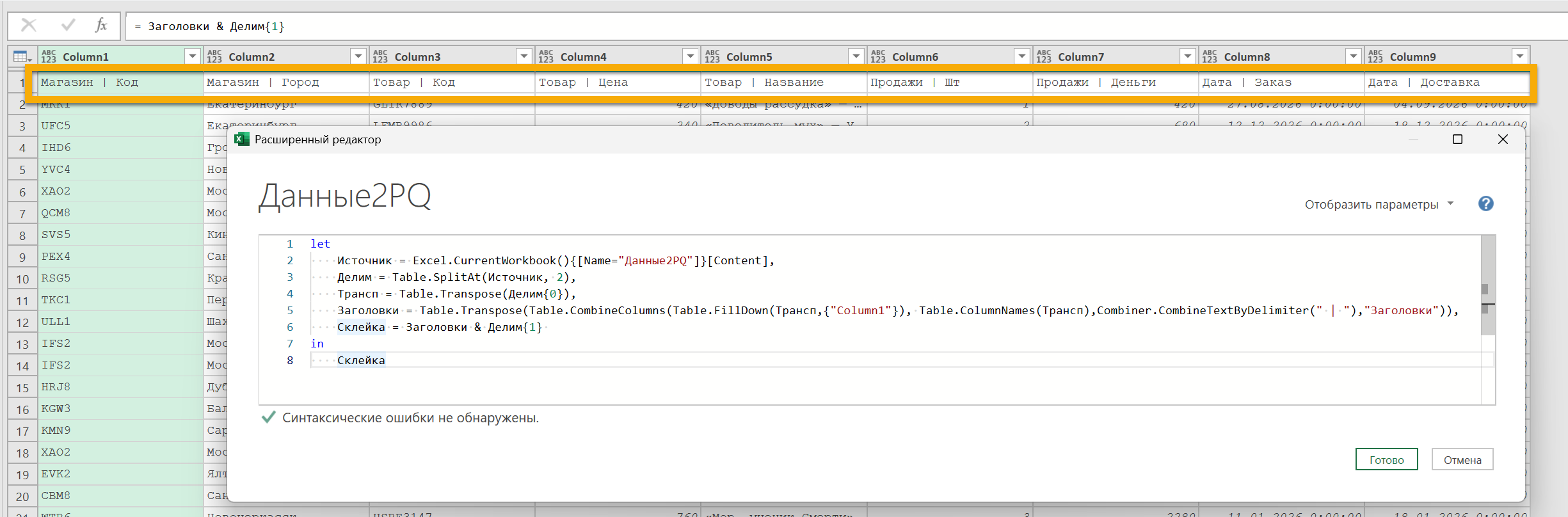The width and height of the screenshot is (1568, 517).
Task: Click Column2 data type icon
Action: [x=214, y=56]
